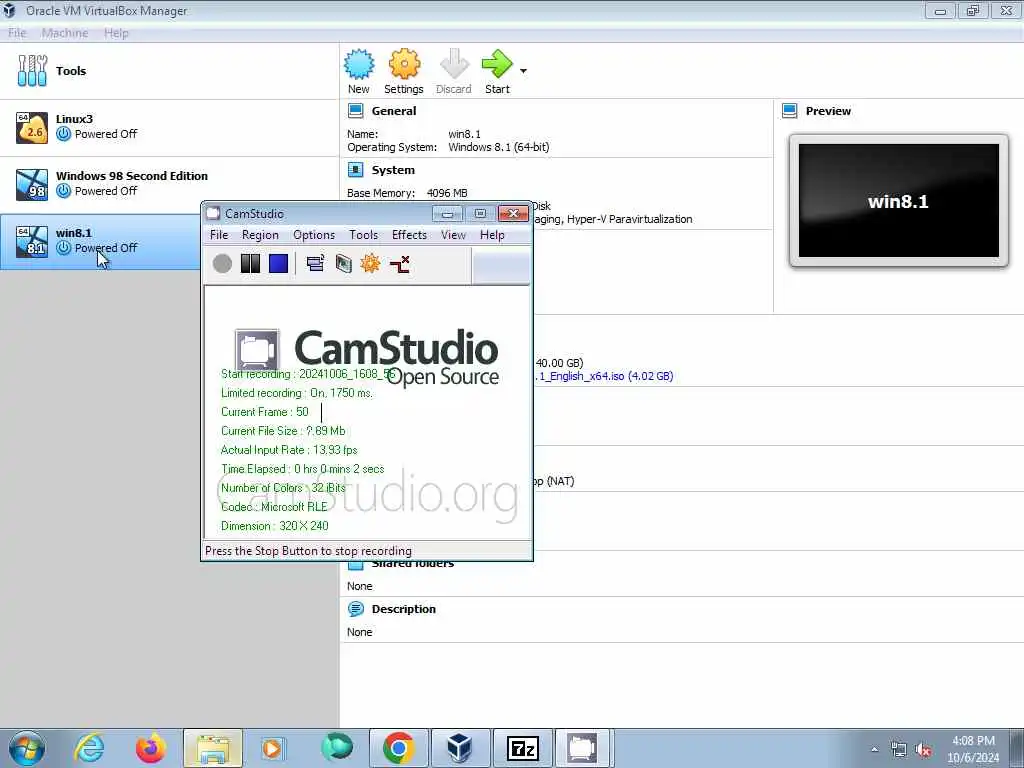Image resolution: width=1024 pixels, height=768 pixels.
Task: Click the Codec : Microsoft RLE line
Action: (x=274, y=507)
